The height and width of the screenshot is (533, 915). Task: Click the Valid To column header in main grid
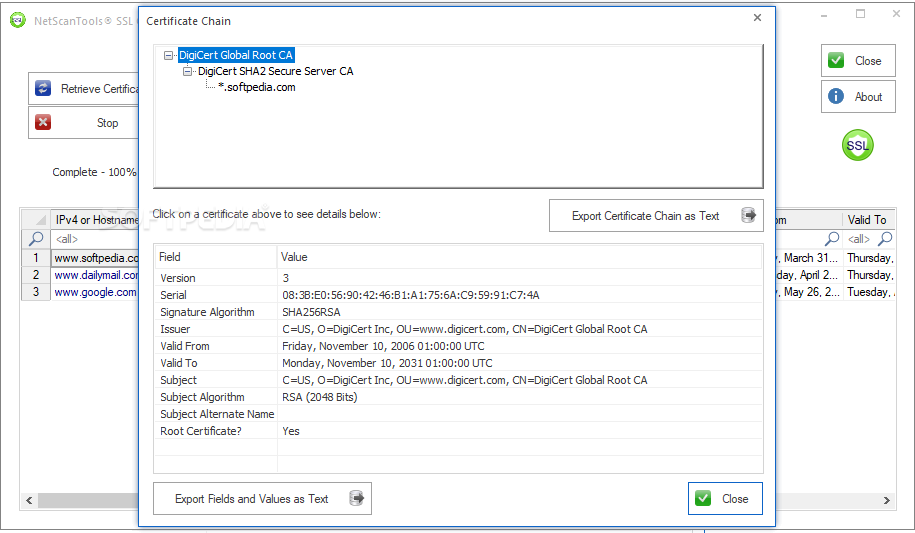pos(868,220)
